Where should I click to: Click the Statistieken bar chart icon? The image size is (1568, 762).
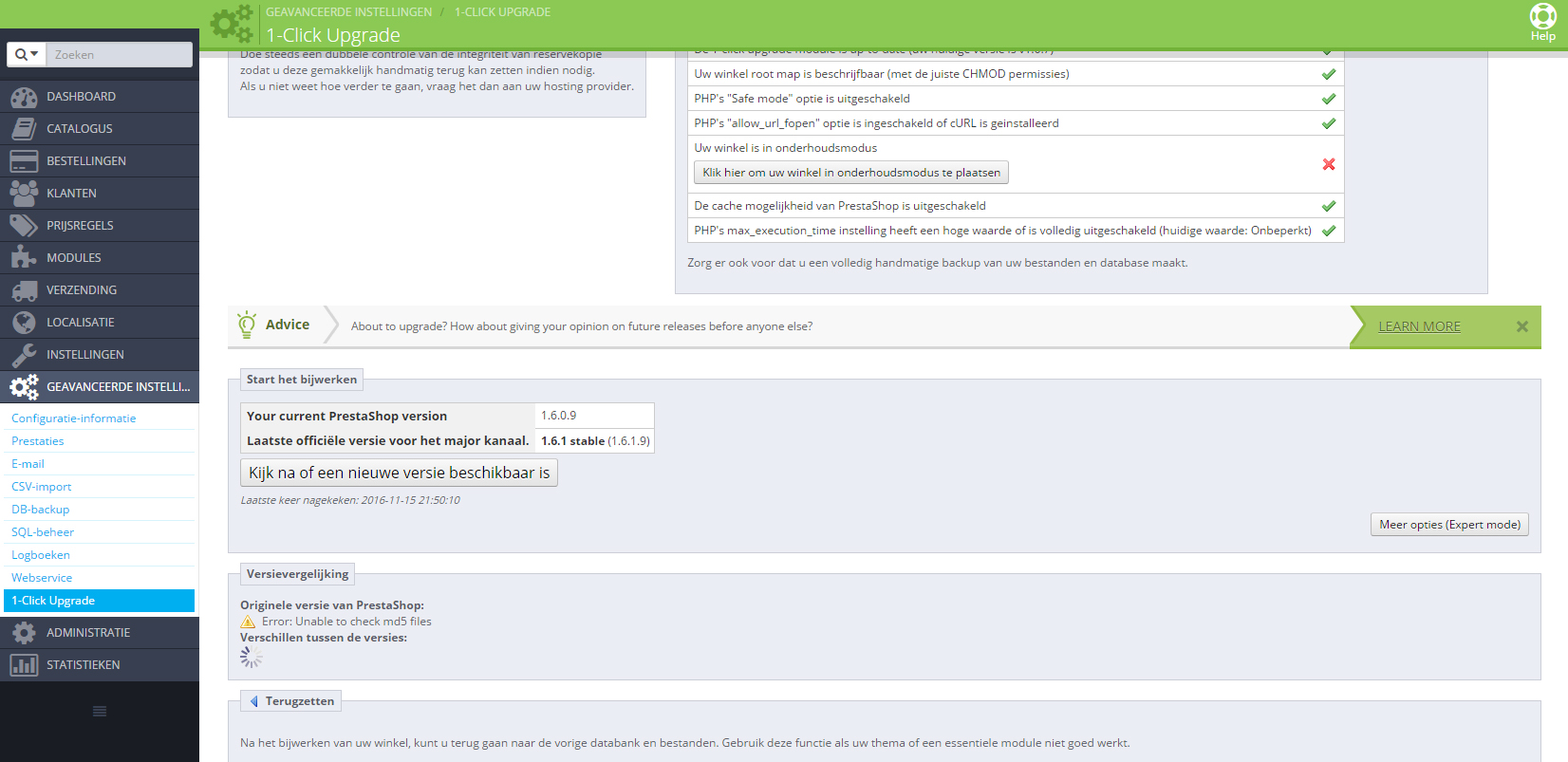pyautogui.click(x=24, y=665)
